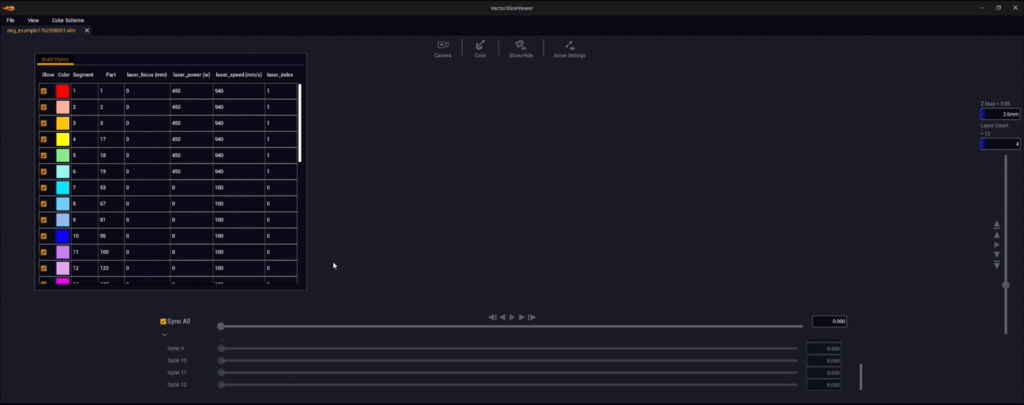This screenshot has width=1024, height=405.
Task: Click the Color tool icon
Action: point(480,47)
